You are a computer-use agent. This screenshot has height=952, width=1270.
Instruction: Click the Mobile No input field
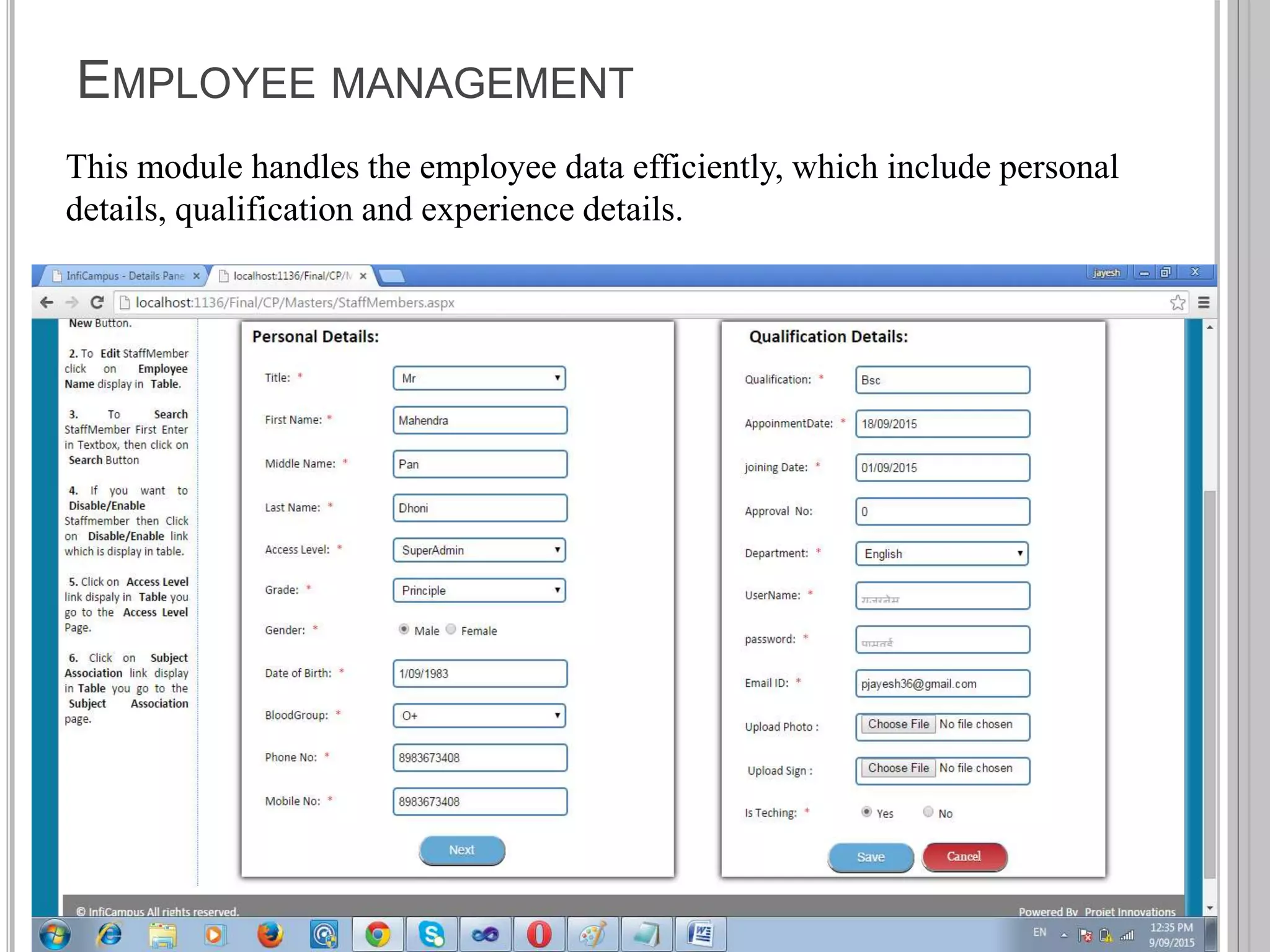pyautogui.click(x=480, y=802)
